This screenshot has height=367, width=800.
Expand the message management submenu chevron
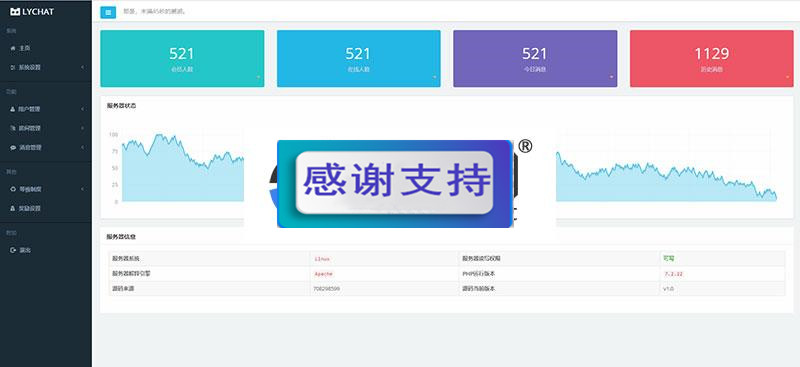click(x=82, y=148)
